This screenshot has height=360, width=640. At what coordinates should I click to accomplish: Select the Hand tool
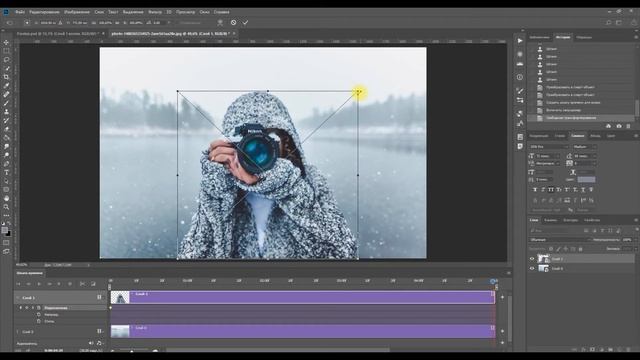pos(6,198)
